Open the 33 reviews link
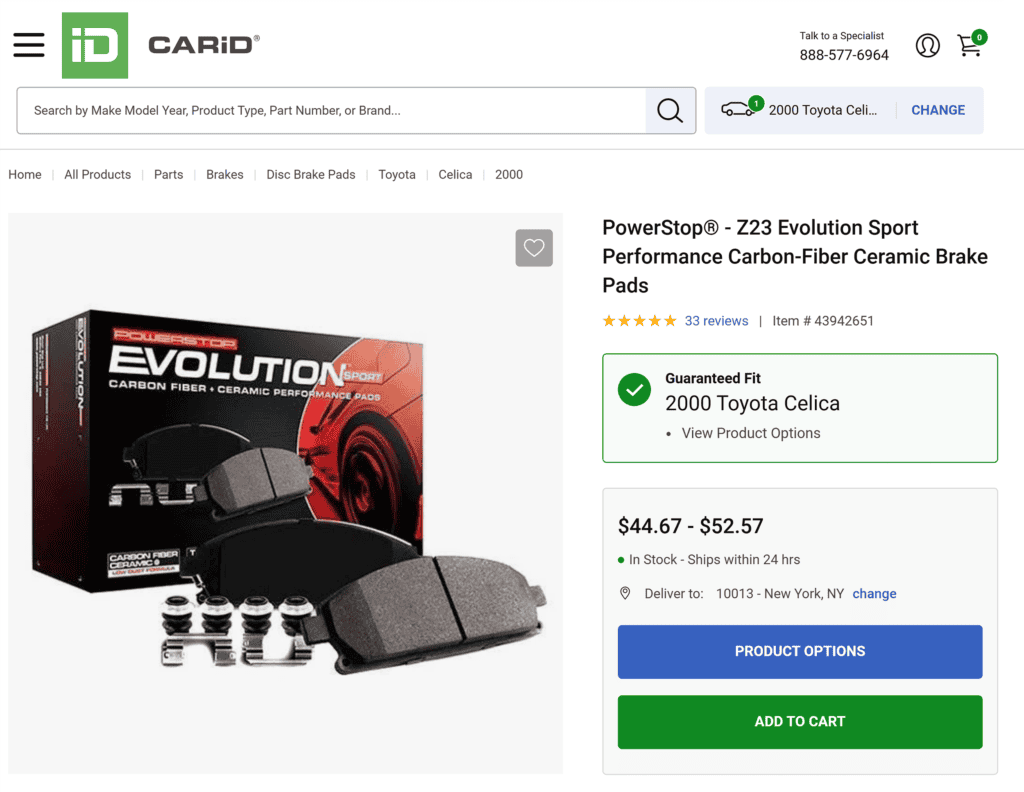The image size is (1024, 792). 716,321
